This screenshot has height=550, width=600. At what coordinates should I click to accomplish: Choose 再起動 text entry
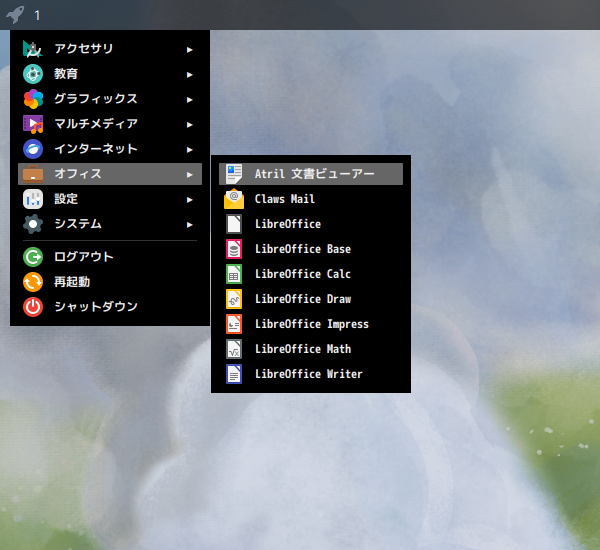point(72,282)
